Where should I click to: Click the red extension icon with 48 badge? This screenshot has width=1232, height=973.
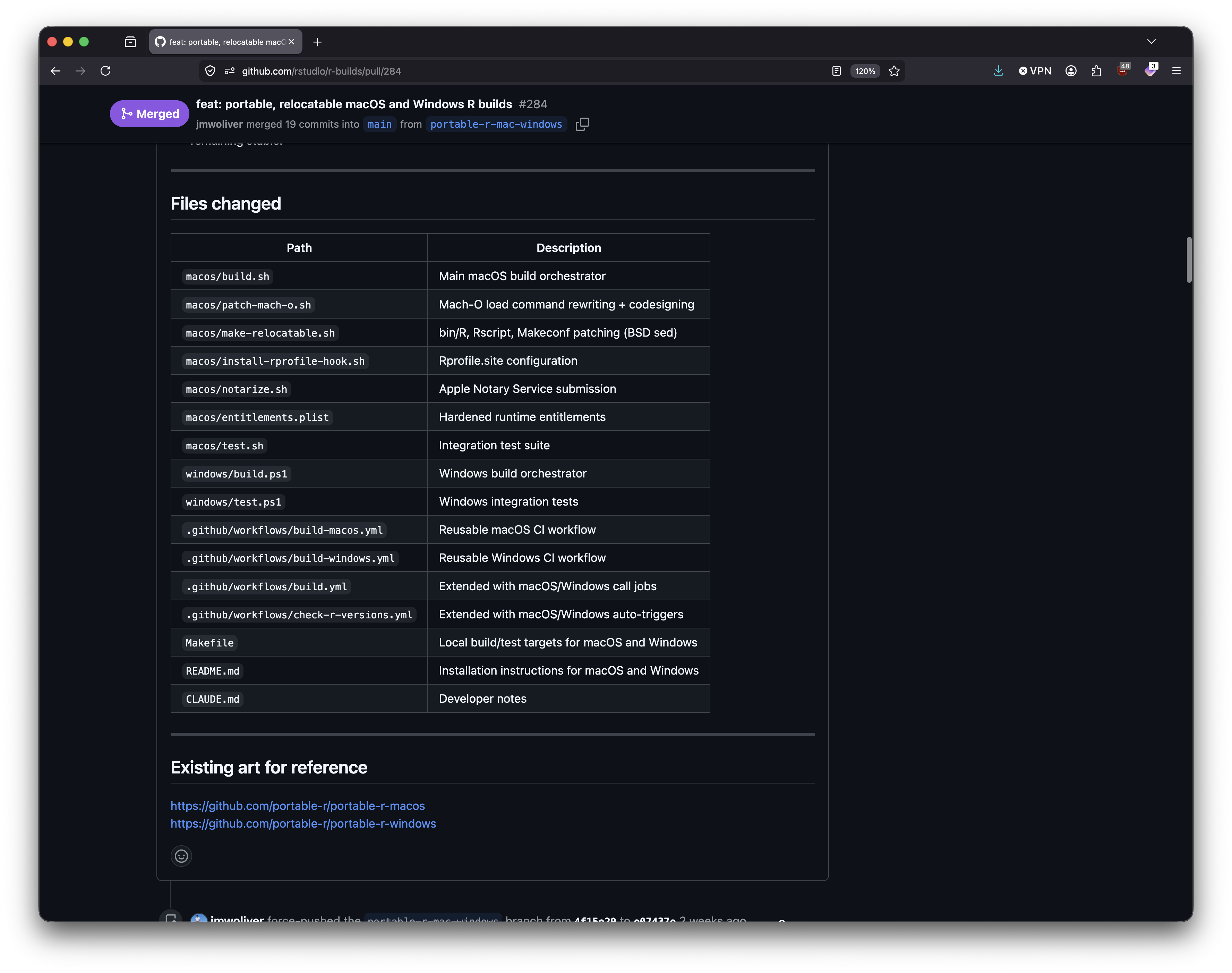click(x=1123, y=70)
